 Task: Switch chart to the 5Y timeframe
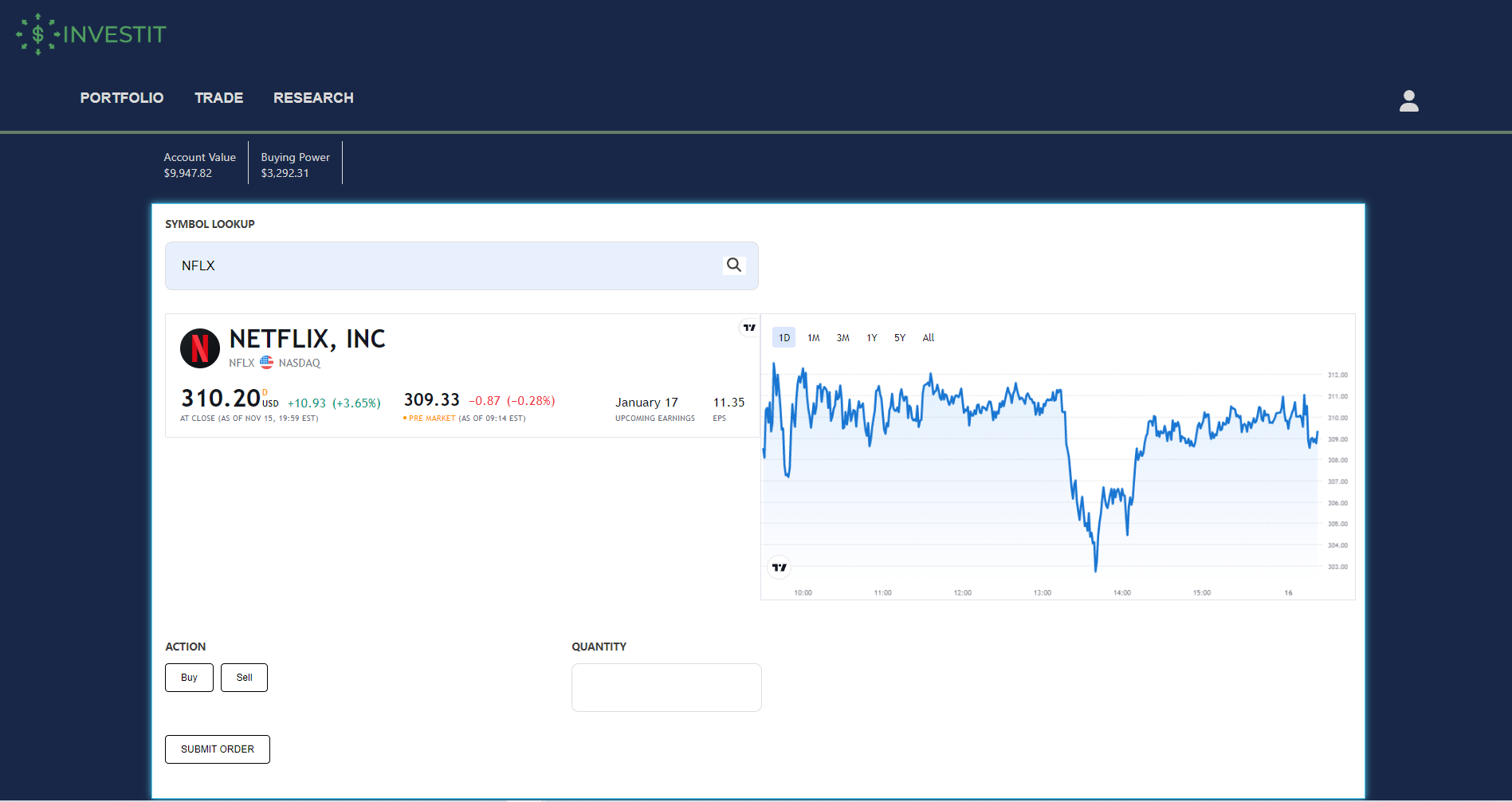[x=899, y=337]
